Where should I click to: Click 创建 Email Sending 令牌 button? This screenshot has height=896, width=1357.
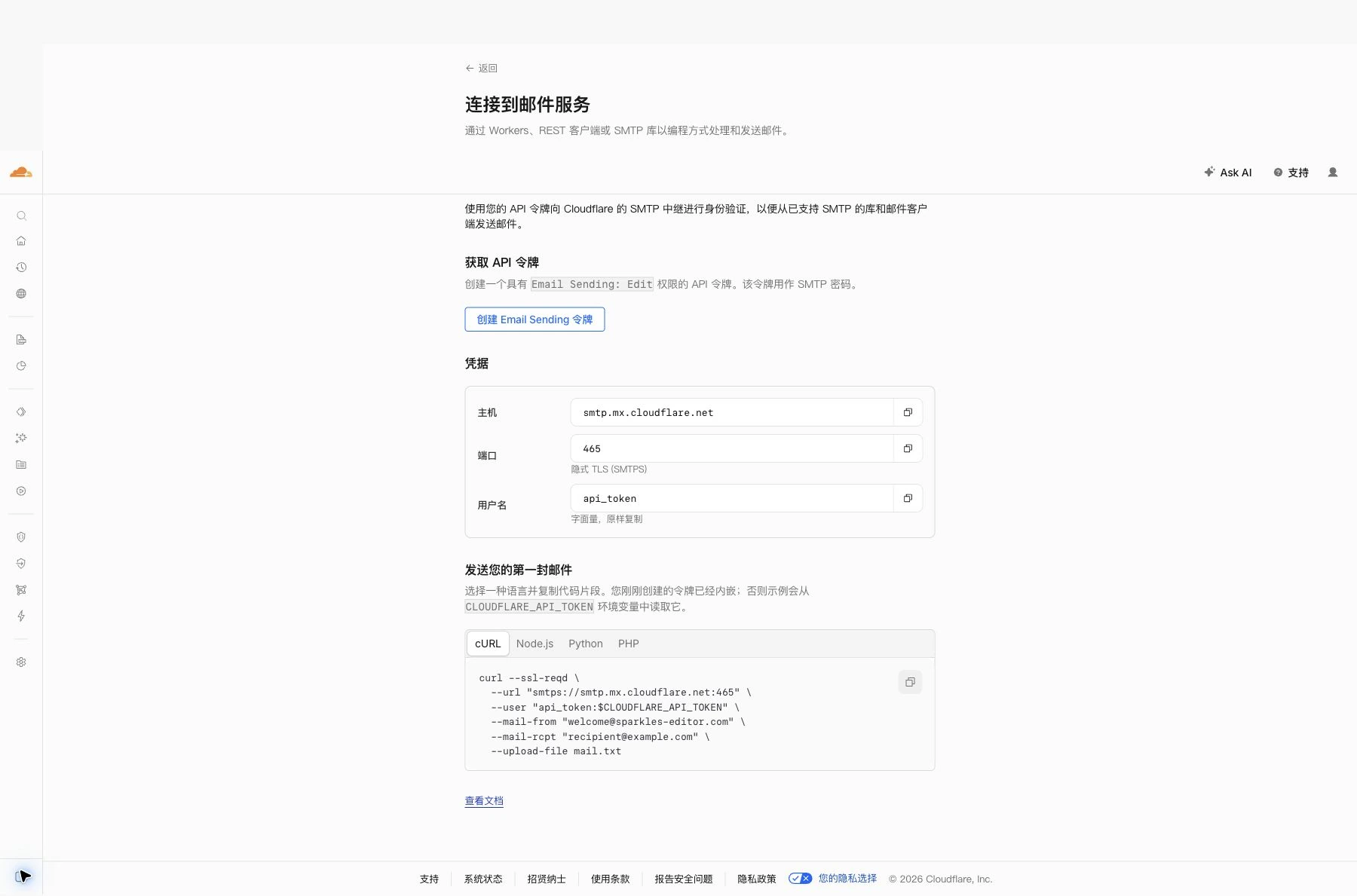[x=535, y=320]
